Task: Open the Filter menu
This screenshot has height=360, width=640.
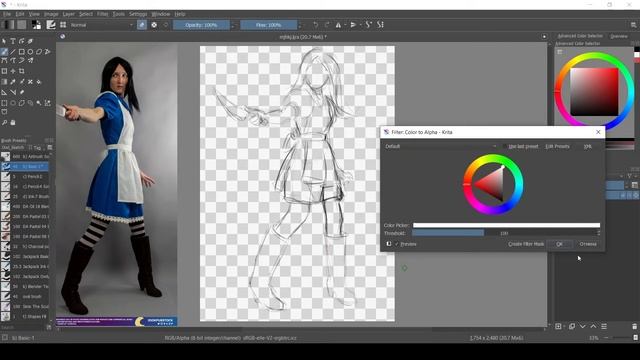Action: [102, 14]
